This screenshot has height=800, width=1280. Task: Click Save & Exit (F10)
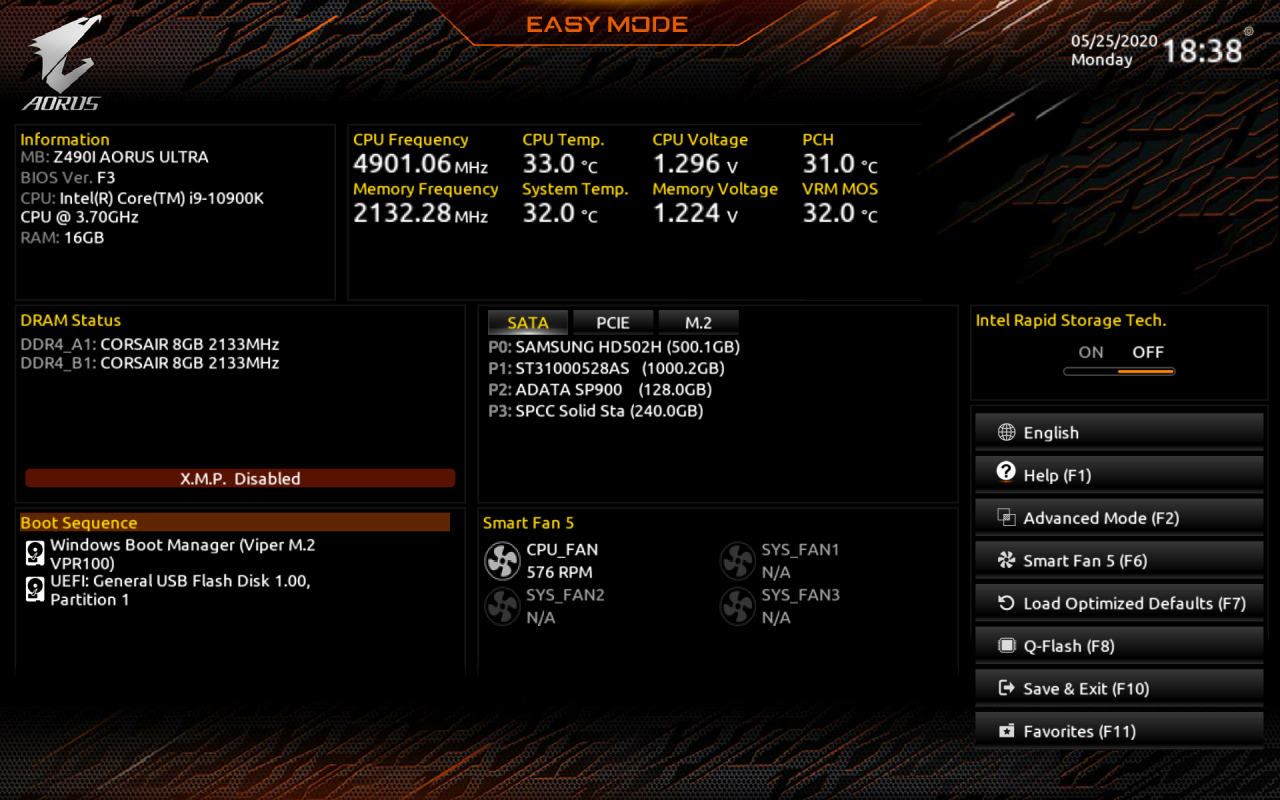(x=1119, y=687)
